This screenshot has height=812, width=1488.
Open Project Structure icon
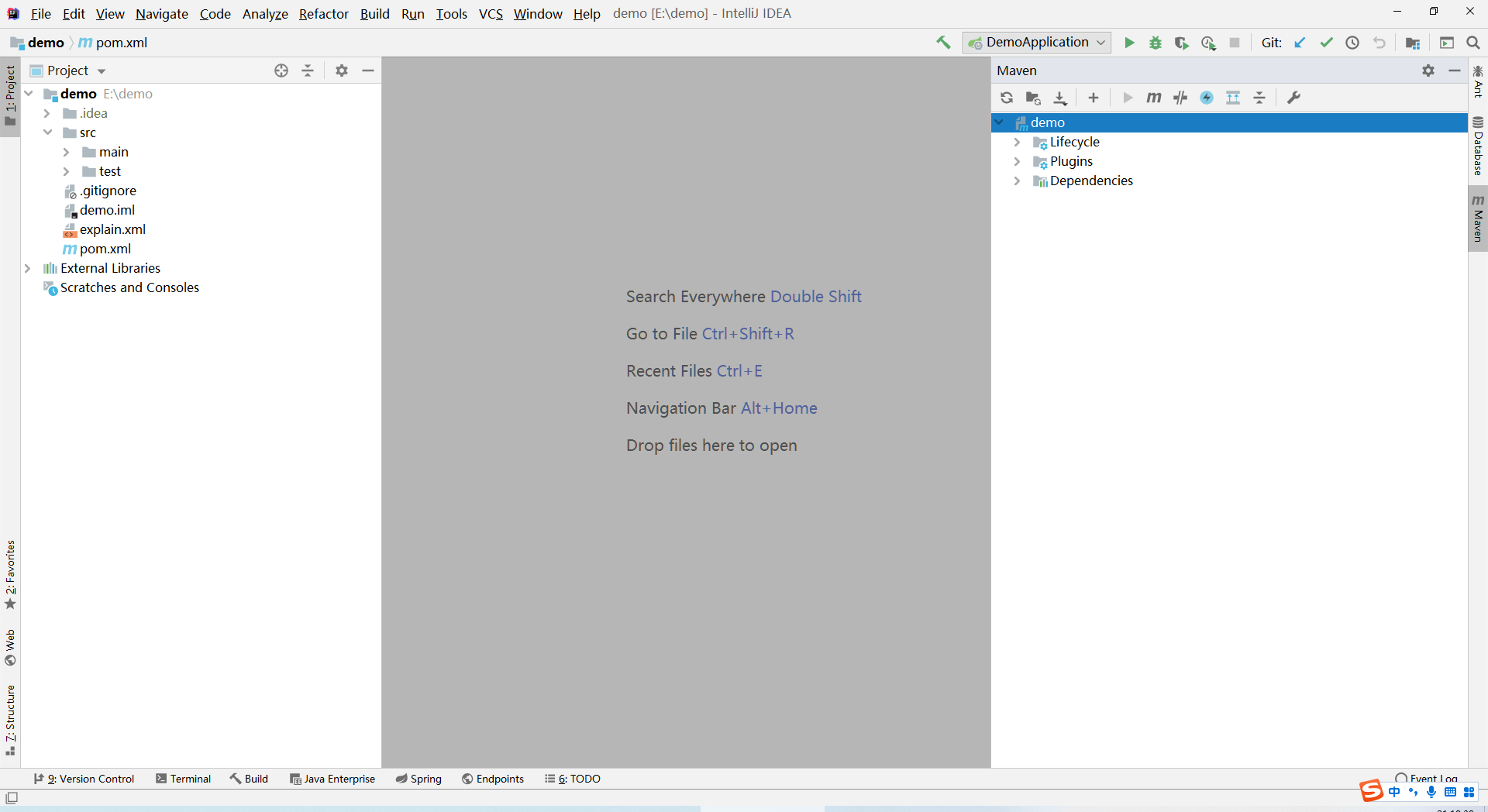(1413, 43)
